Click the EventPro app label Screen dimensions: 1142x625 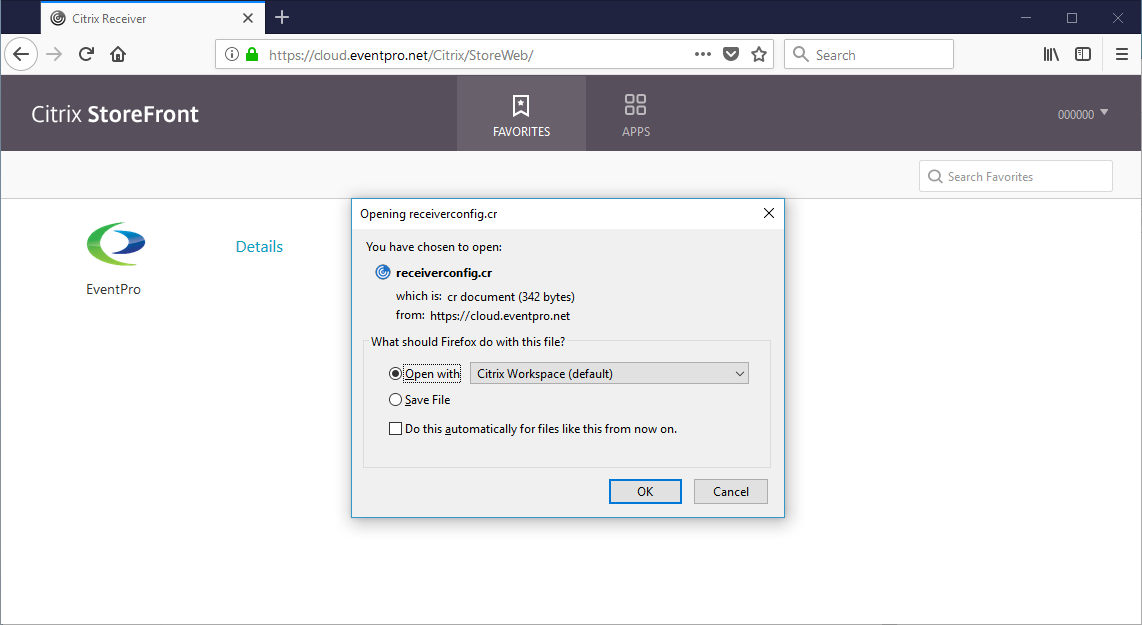[x=114, y=289]
